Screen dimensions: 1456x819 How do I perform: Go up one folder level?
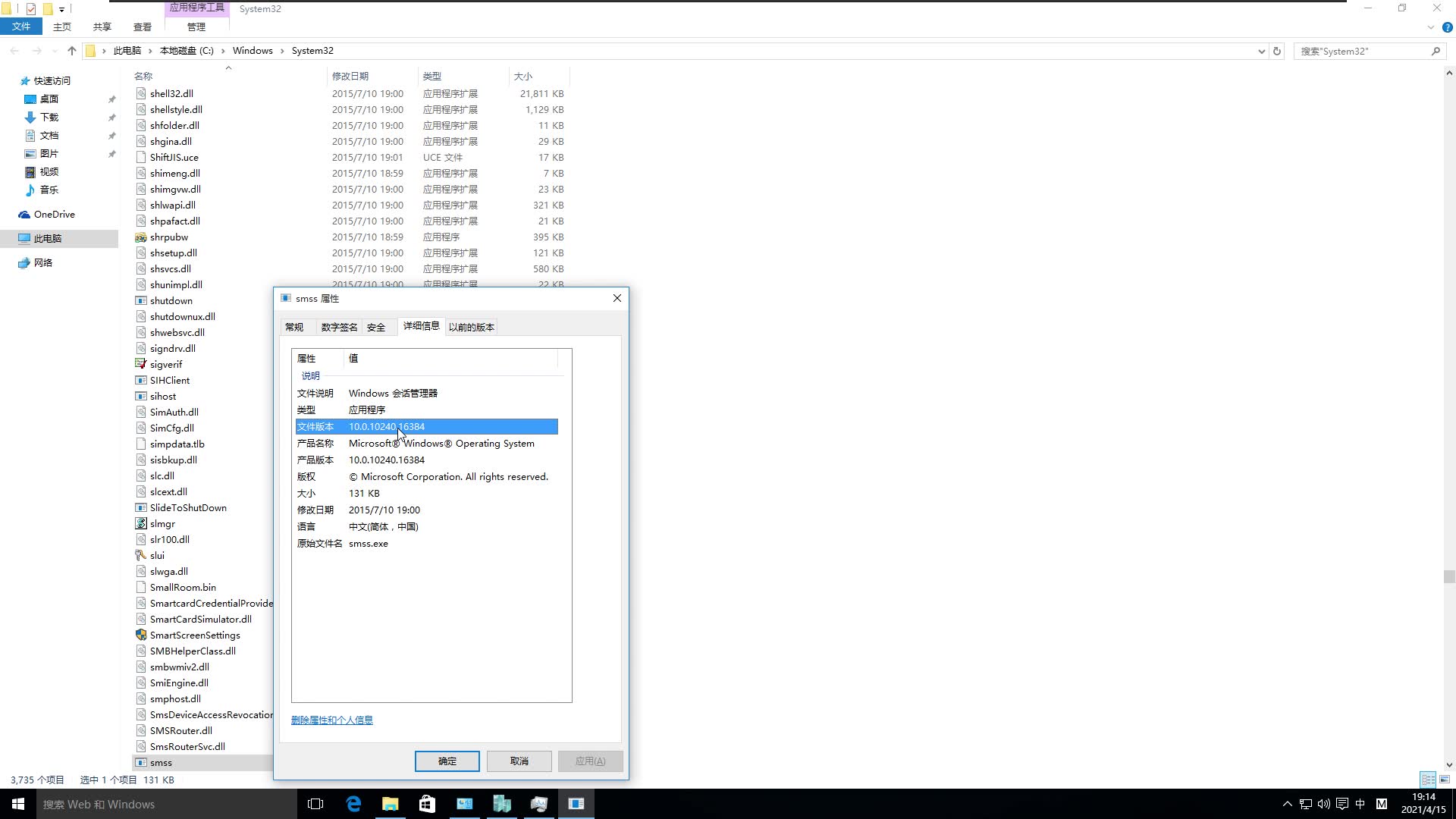click(72, 51)
